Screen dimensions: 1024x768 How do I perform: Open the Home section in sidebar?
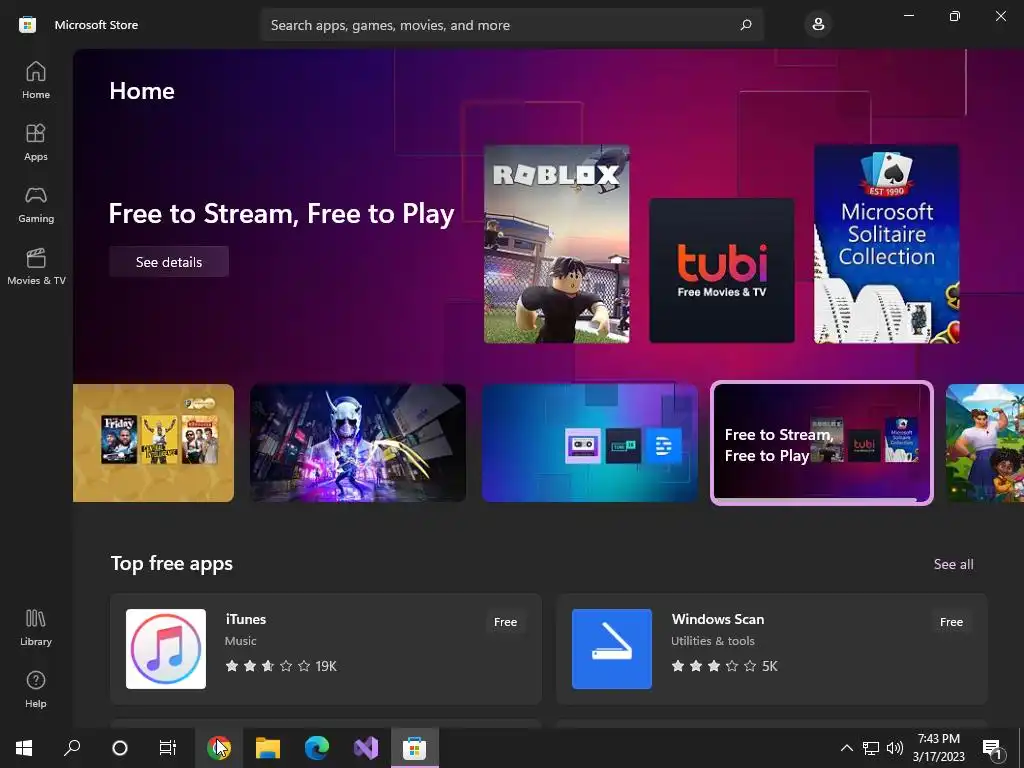point(36,80)
